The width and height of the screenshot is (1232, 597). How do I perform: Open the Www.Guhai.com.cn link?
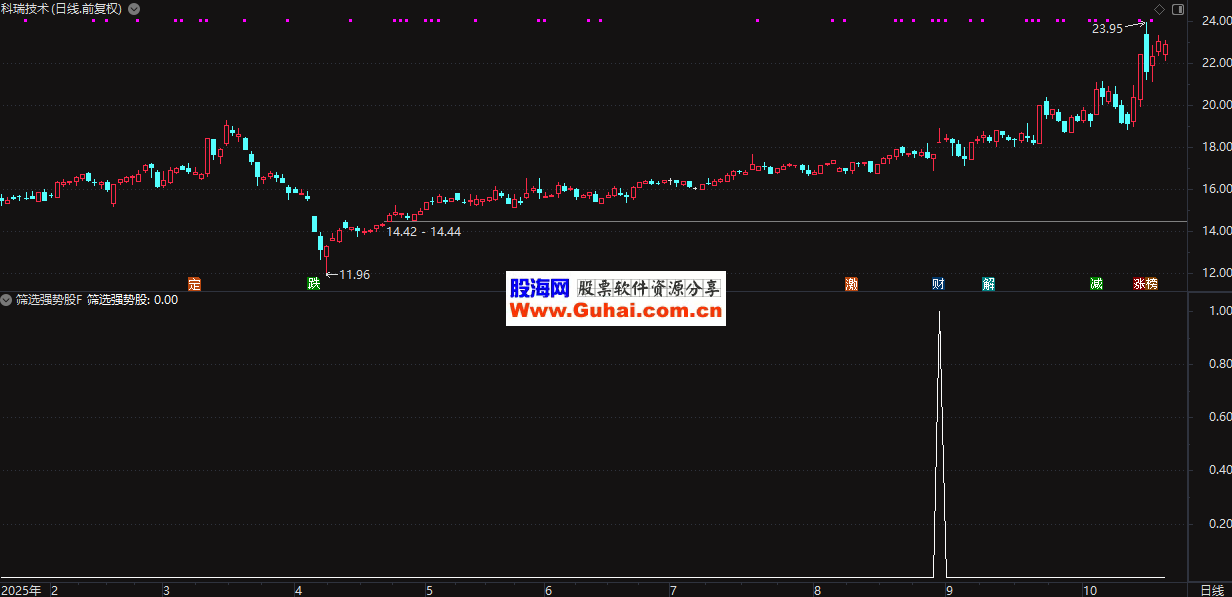pyautogui.click(x=616, y=312)
